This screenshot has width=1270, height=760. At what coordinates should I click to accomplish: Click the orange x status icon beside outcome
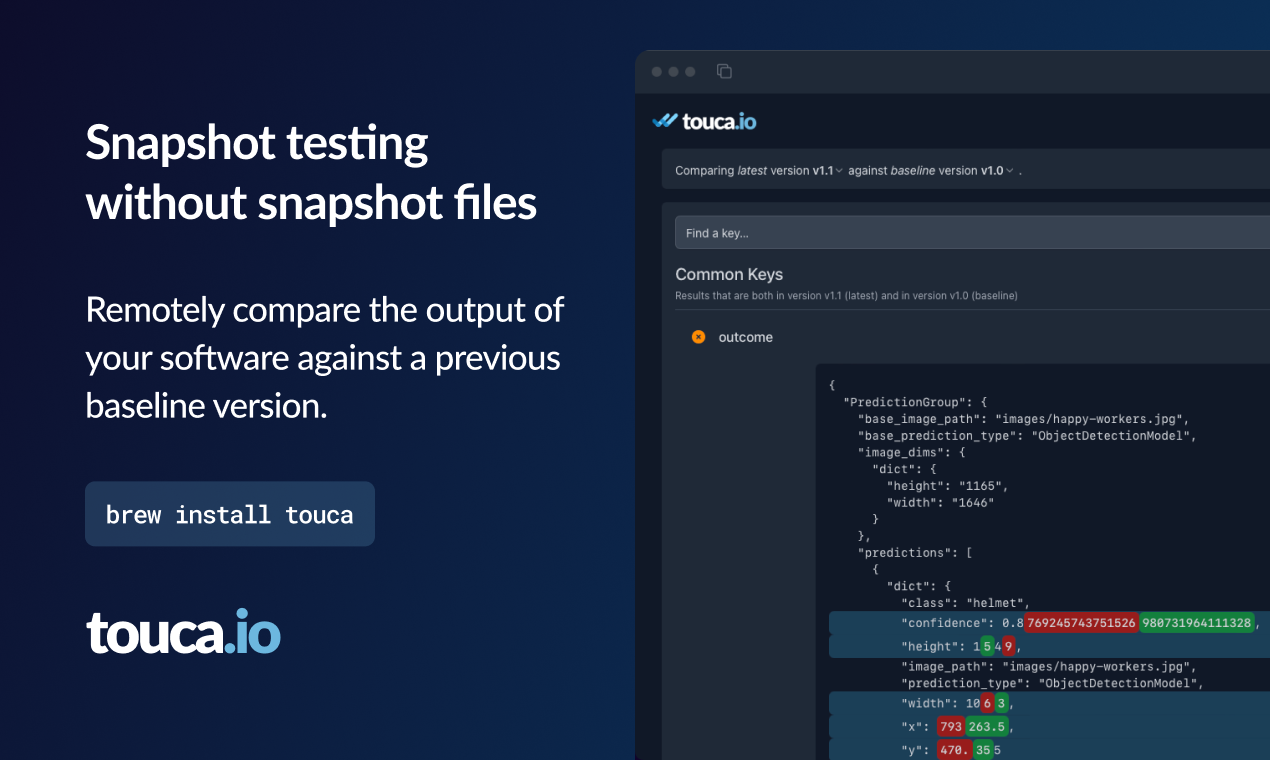click(x=698, y=337)
